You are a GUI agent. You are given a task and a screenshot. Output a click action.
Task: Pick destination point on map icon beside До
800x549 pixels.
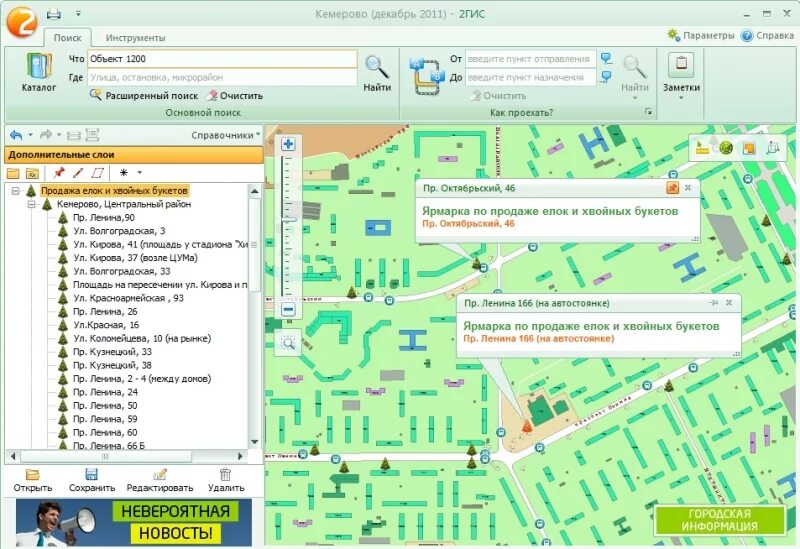pos(606,77)
